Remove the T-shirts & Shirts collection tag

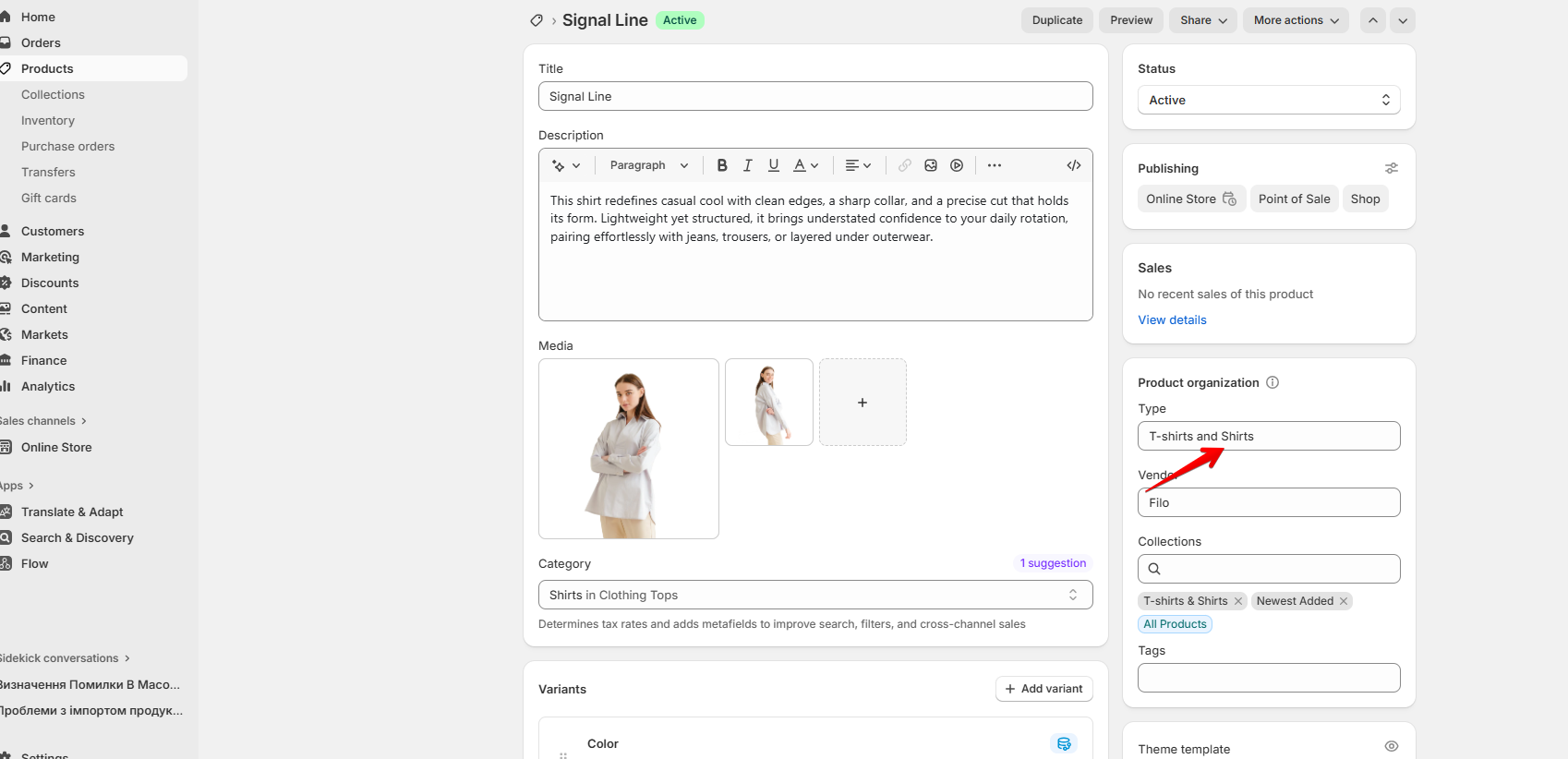[1238, 601]
